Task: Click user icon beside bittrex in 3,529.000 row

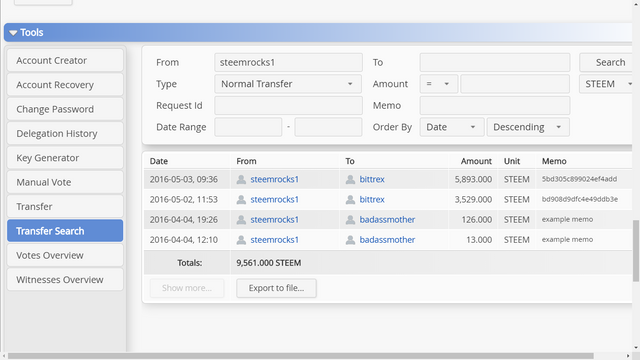Action: [350, 200]
